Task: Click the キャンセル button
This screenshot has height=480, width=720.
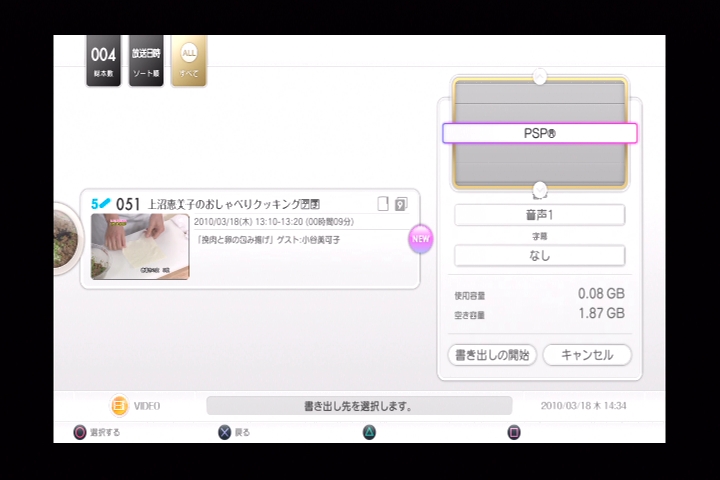Action: [587, 355]
